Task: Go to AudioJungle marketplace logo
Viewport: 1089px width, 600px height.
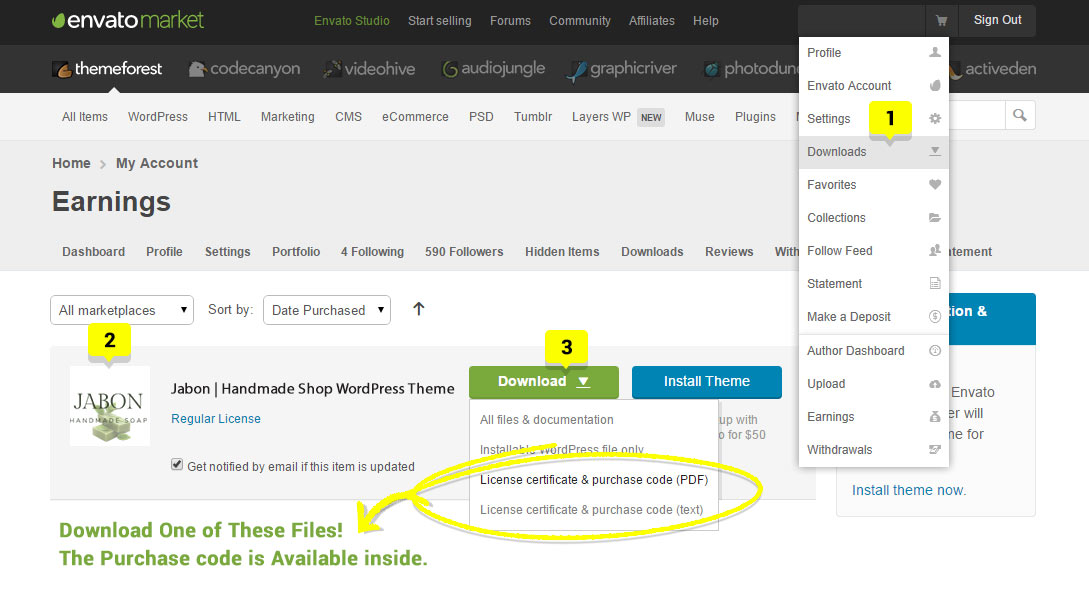Action: [492, 69]
